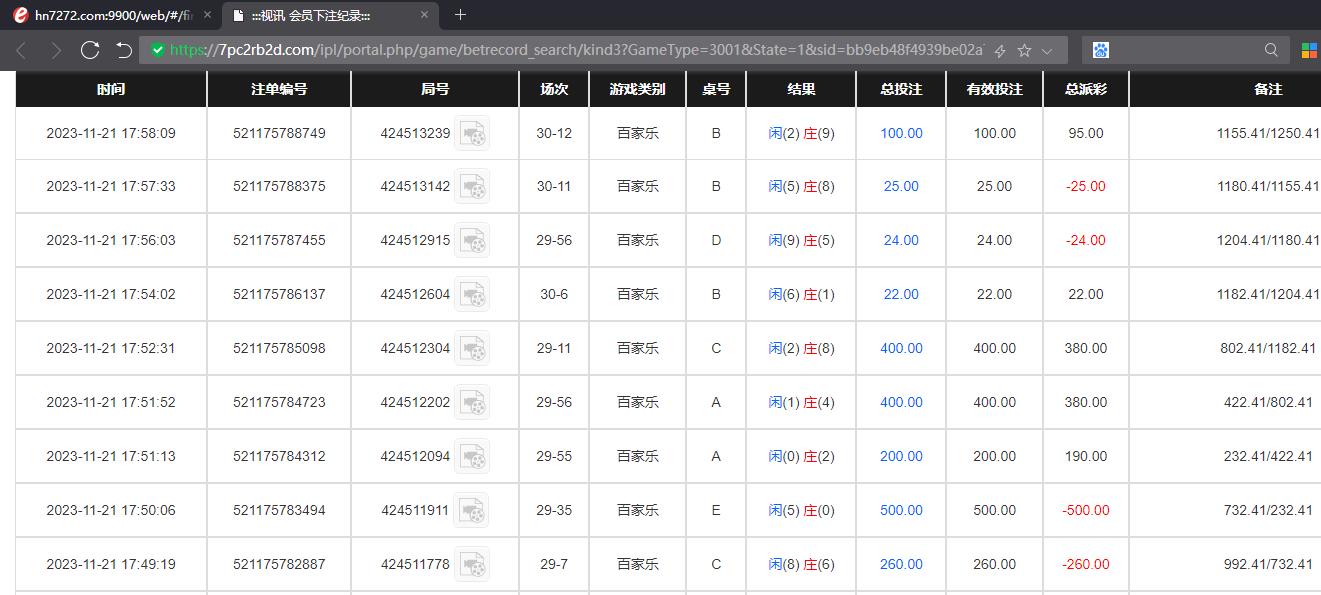Screen dimensions: 1321x595
Task: Click the bookmark star icon
Action: click(1024, 50)
